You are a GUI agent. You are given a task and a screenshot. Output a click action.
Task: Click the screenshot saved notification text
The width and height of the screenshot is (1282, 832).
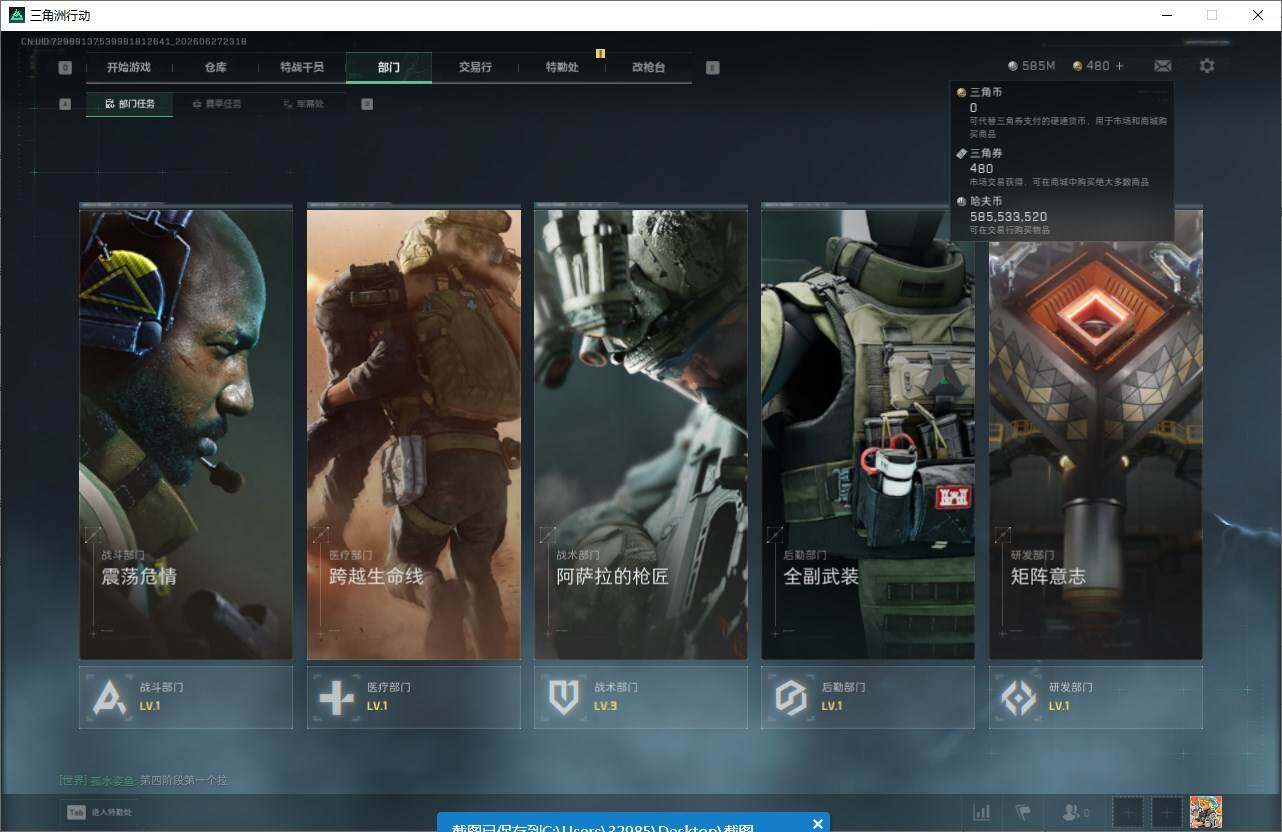coord(602,826)
